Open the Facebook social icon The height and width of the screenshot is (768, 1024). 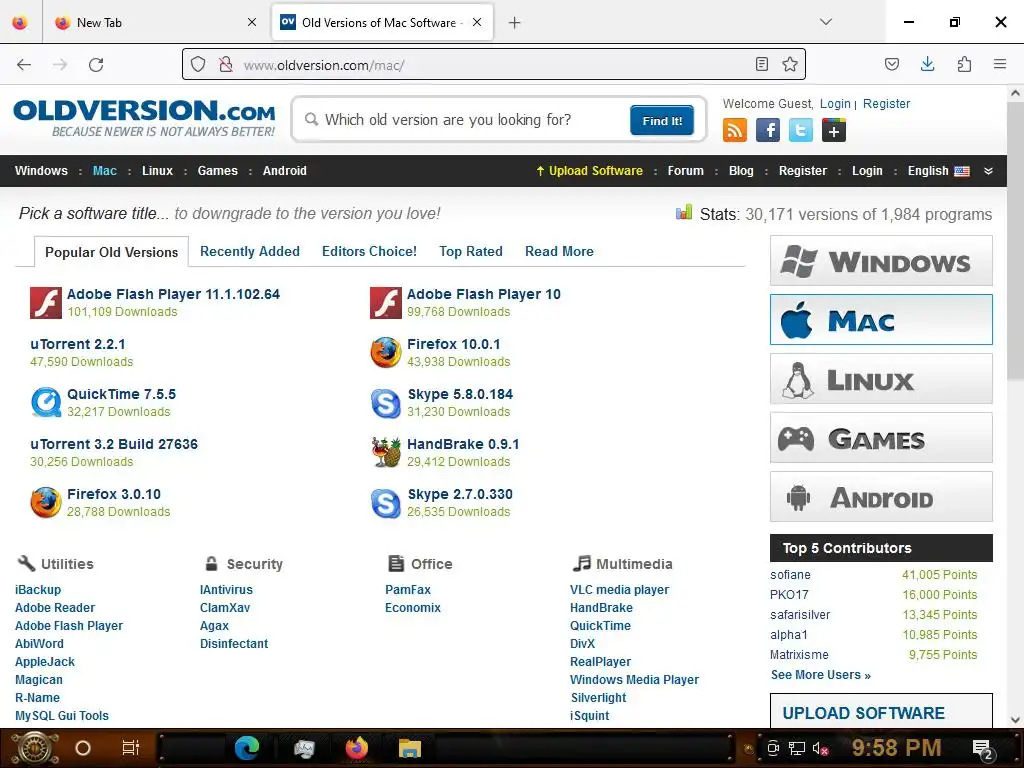768,131
